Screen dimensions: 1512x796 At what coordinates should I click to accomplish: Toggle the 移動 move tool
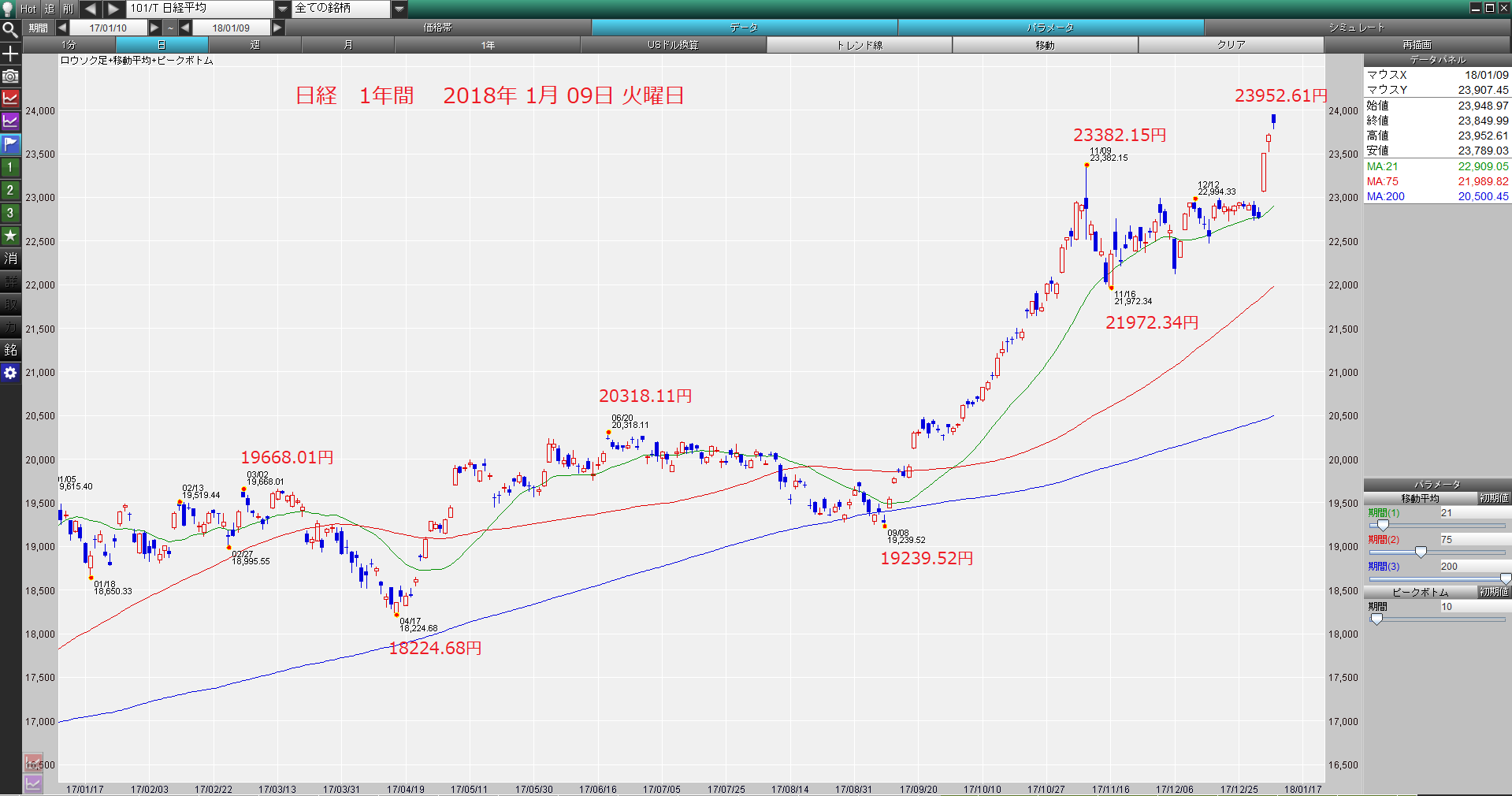(x=1045, y=45)
